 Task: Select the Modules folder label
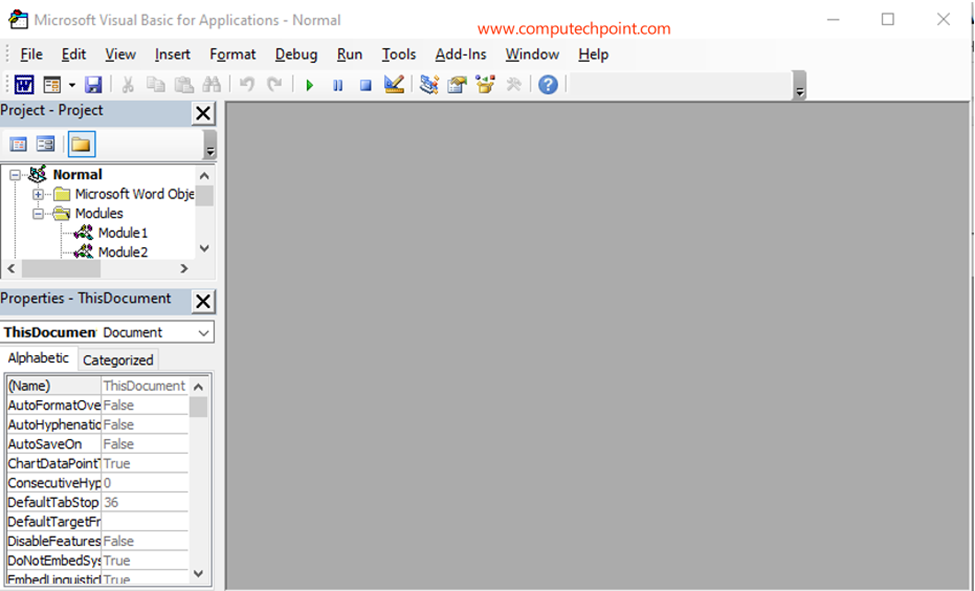99,213
